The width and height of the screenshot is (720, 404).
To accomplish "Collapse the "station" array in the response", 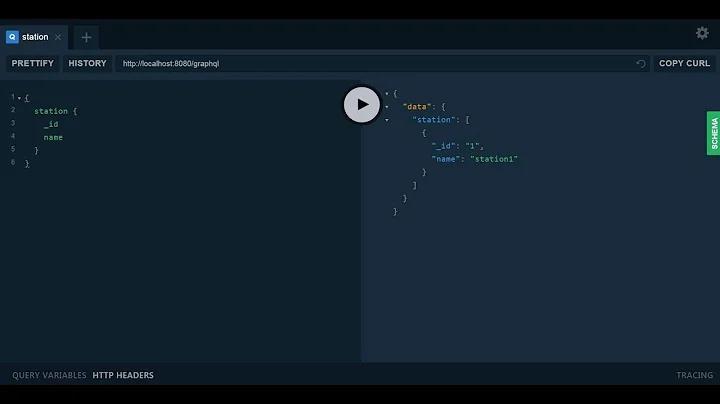I will point(387,120).
